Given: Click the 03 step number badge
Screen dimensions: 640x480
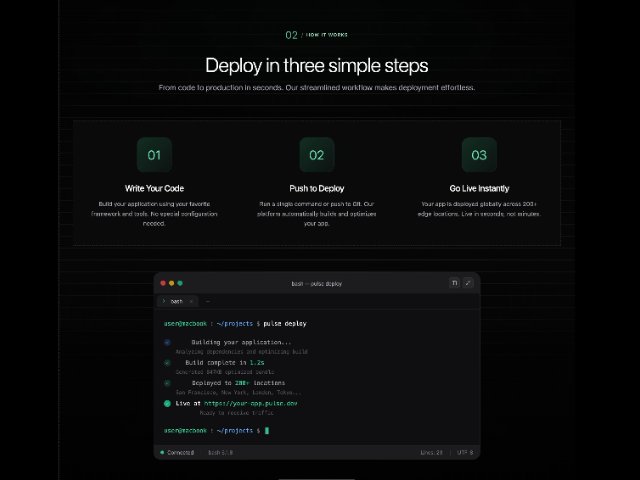Looking at the screenshot, I should coord(479,155).
